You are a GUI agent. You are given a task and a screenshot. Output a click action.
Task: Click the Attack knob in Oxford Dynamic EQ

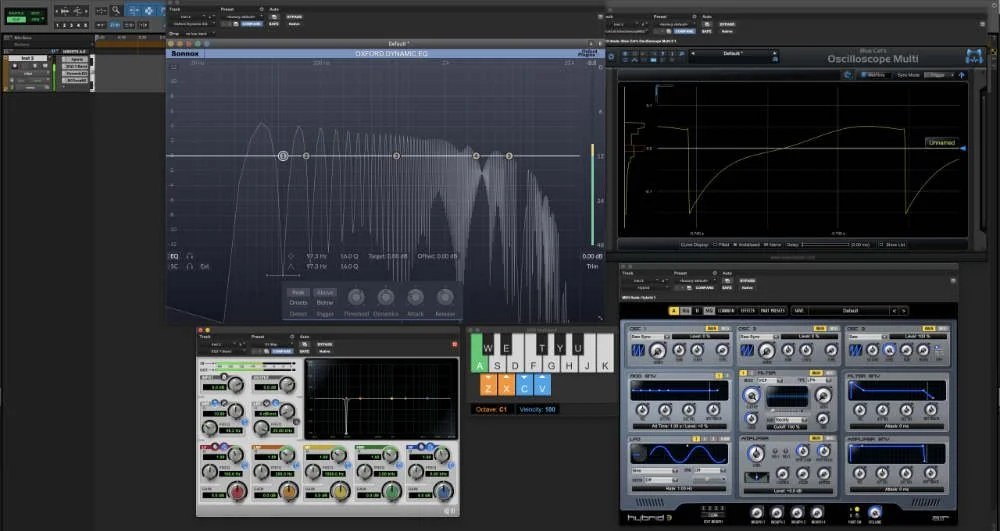coord(415,297)
